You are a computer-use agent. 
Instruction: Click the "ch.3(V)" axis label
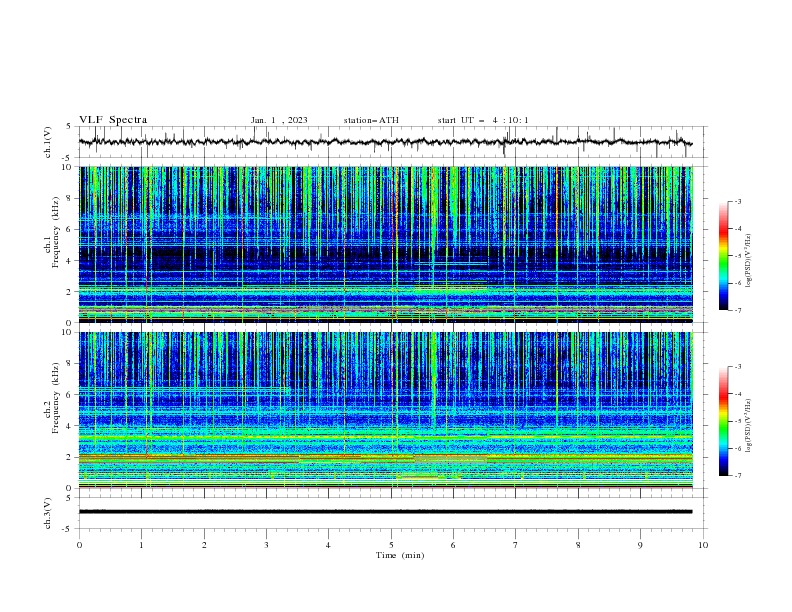pos(48,513)
